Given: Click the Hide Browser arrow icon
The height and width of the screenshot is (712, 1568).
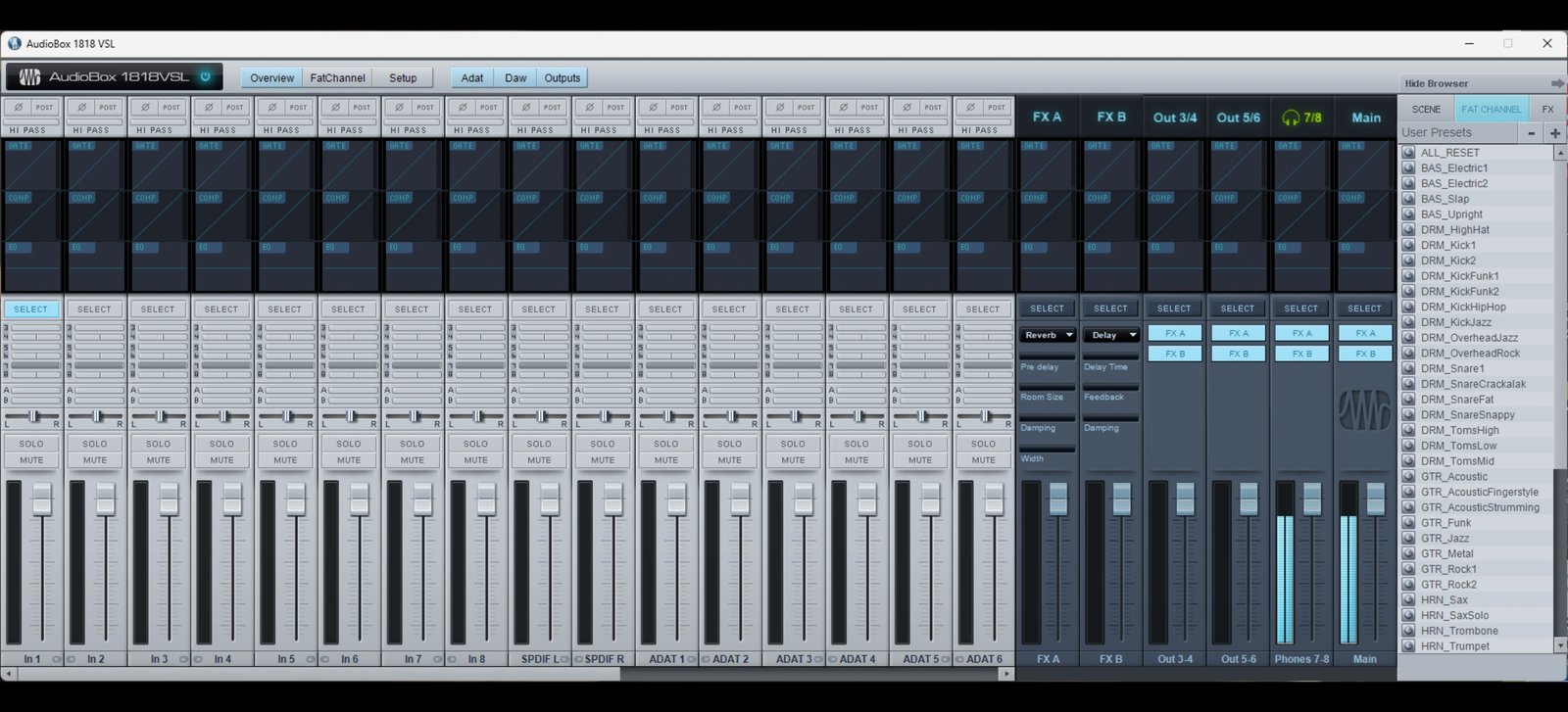Looking at the screenshot, I should click(x=1557, y=83).
